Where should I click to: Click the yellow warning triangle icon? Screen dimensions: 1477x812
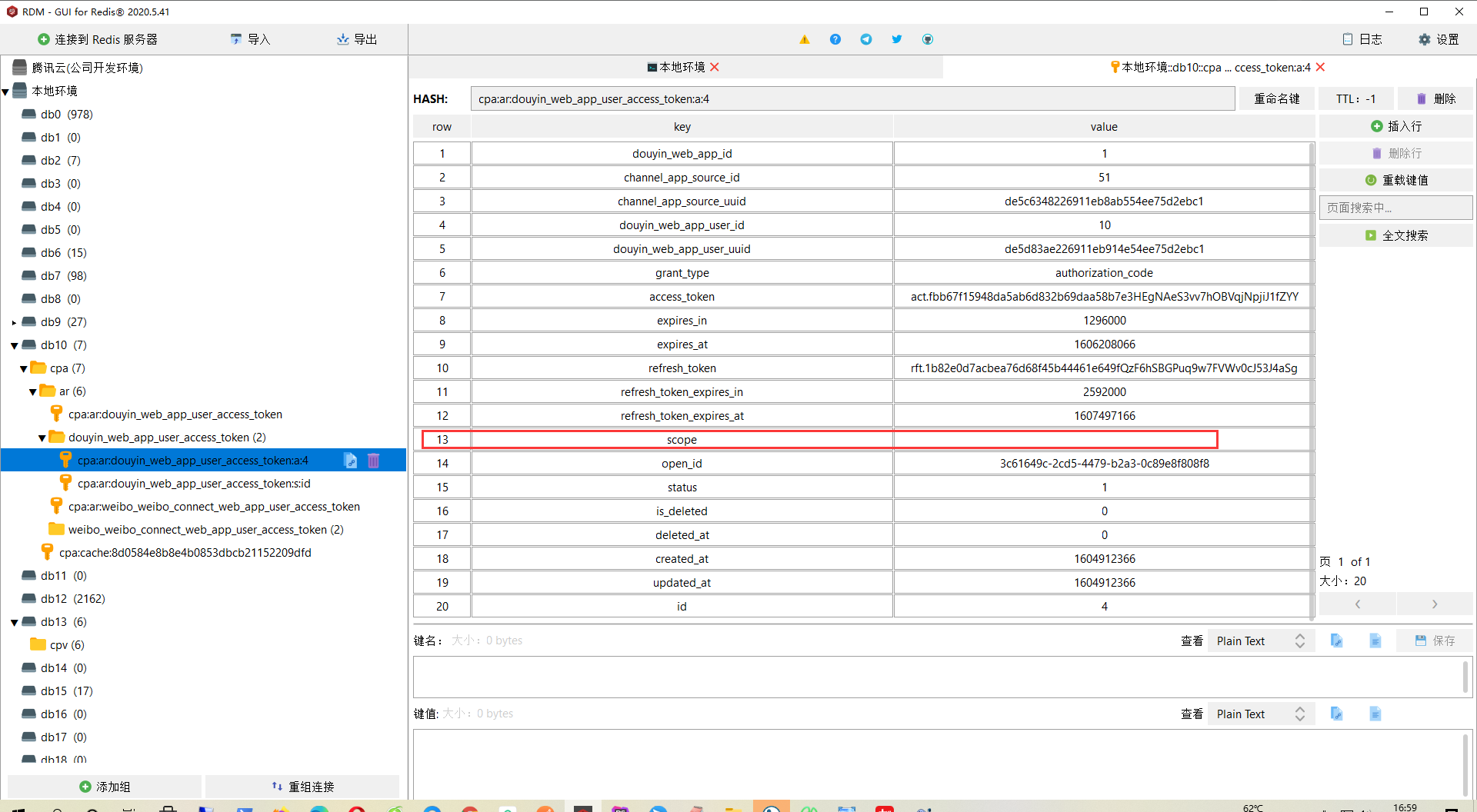coord(805,39)
